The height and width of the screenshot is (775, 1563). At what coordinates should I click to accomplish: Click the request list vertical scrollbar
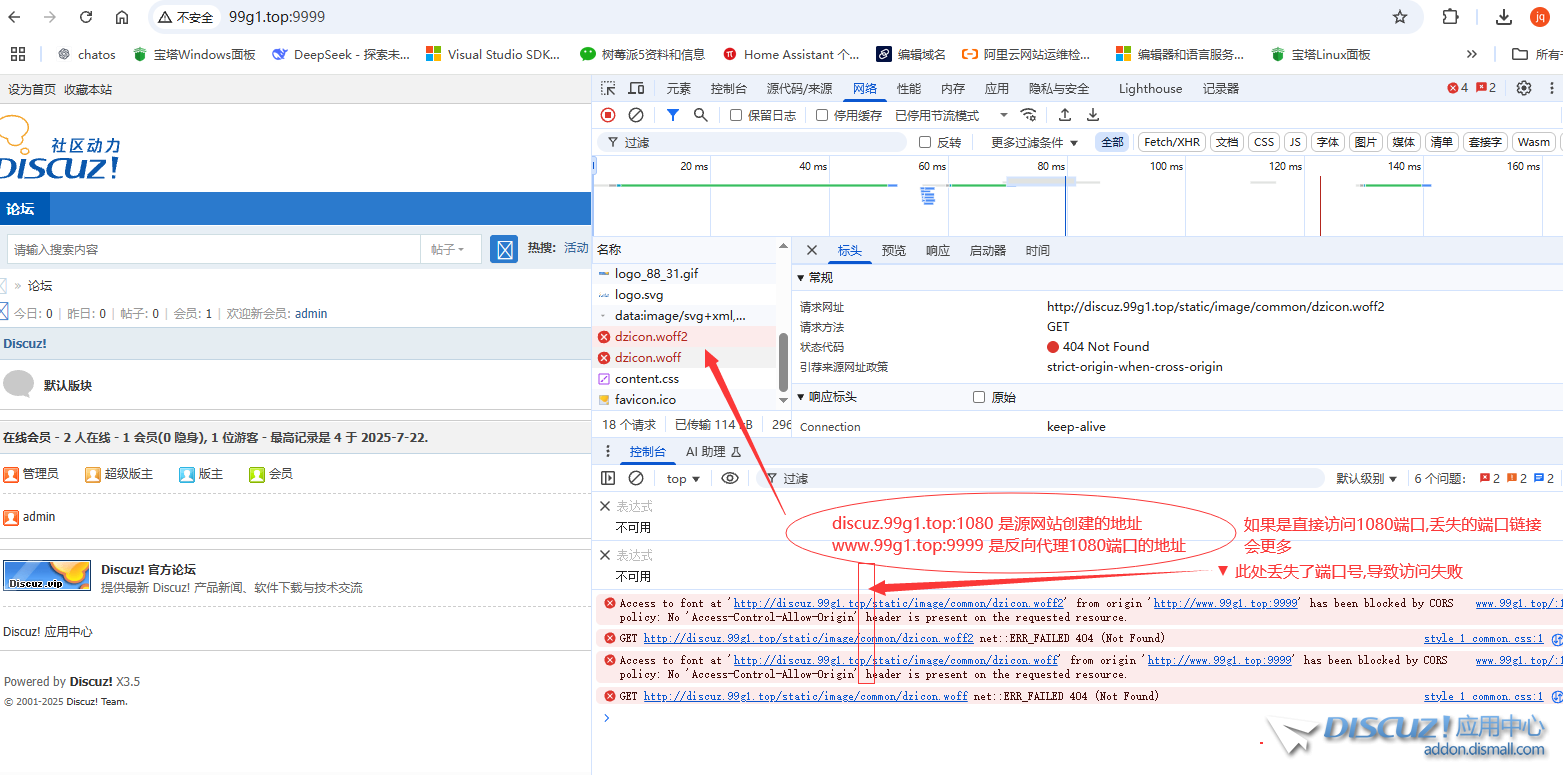[783, 362]
